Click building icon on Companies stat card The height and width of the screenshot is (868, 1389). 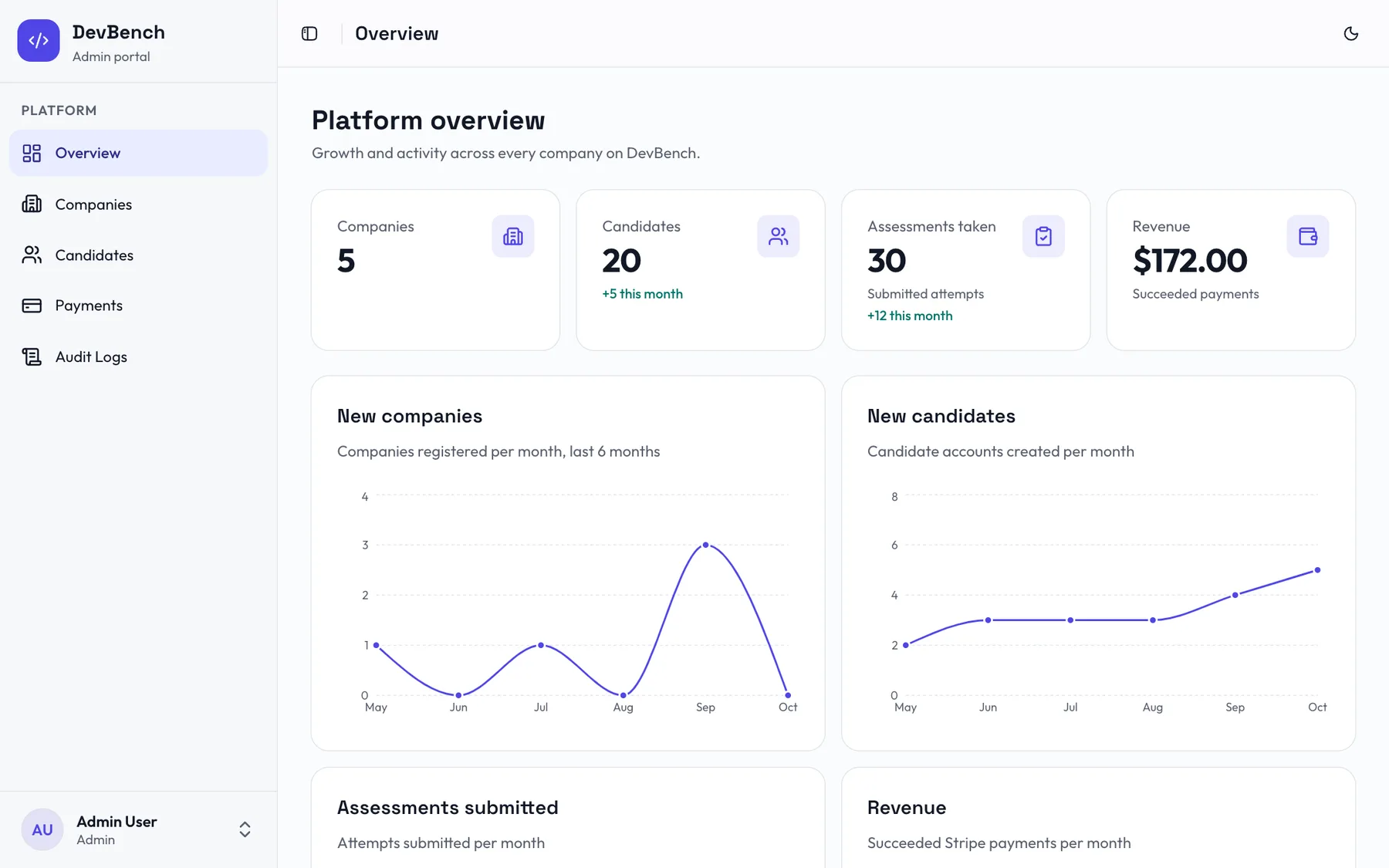pos(513,236)
